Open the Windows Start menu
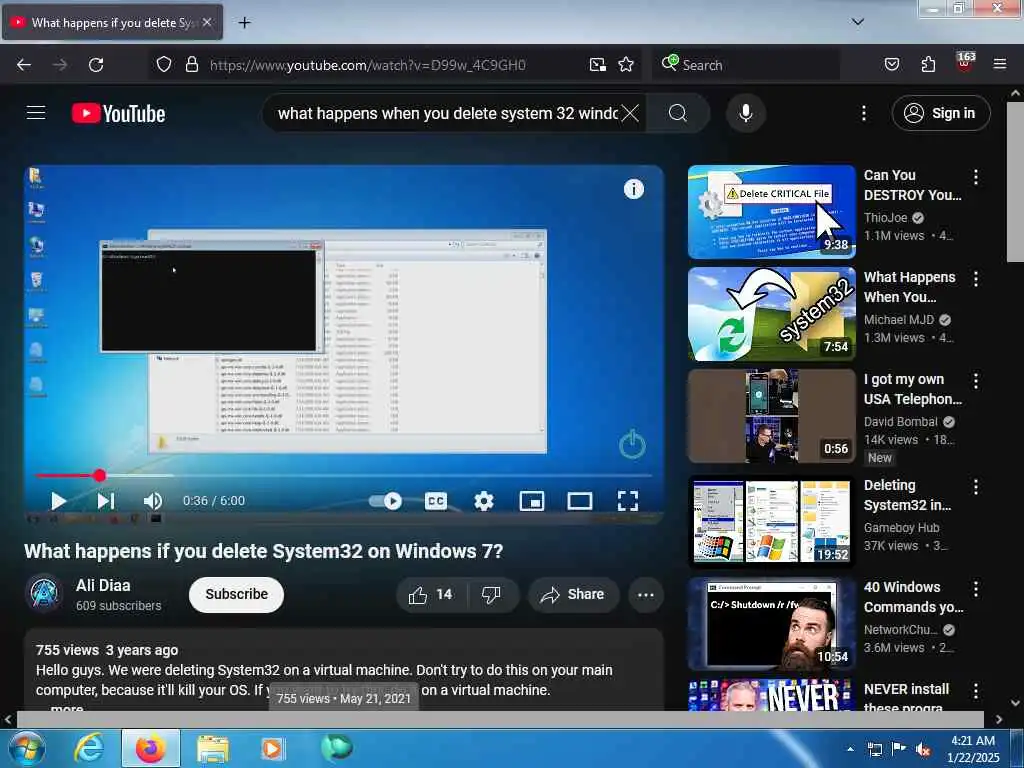Image resolution: width=1024 pixels, height=768 pixels. (x=26, y=748)
